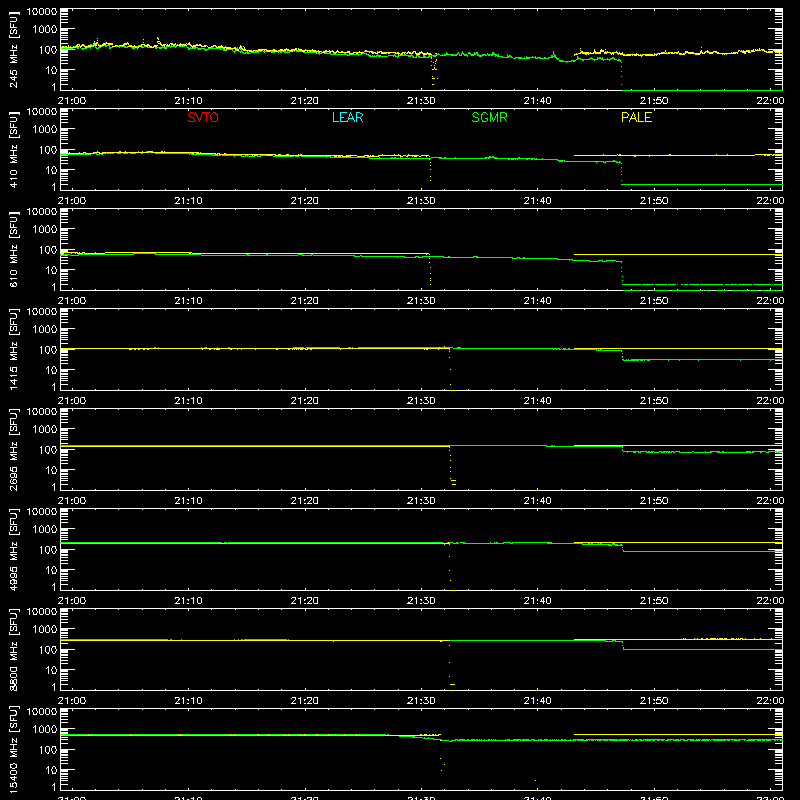Click the 21:10 label under the 245 MHz plot
This screenshot has width=800, height=800.
point(188,101)
